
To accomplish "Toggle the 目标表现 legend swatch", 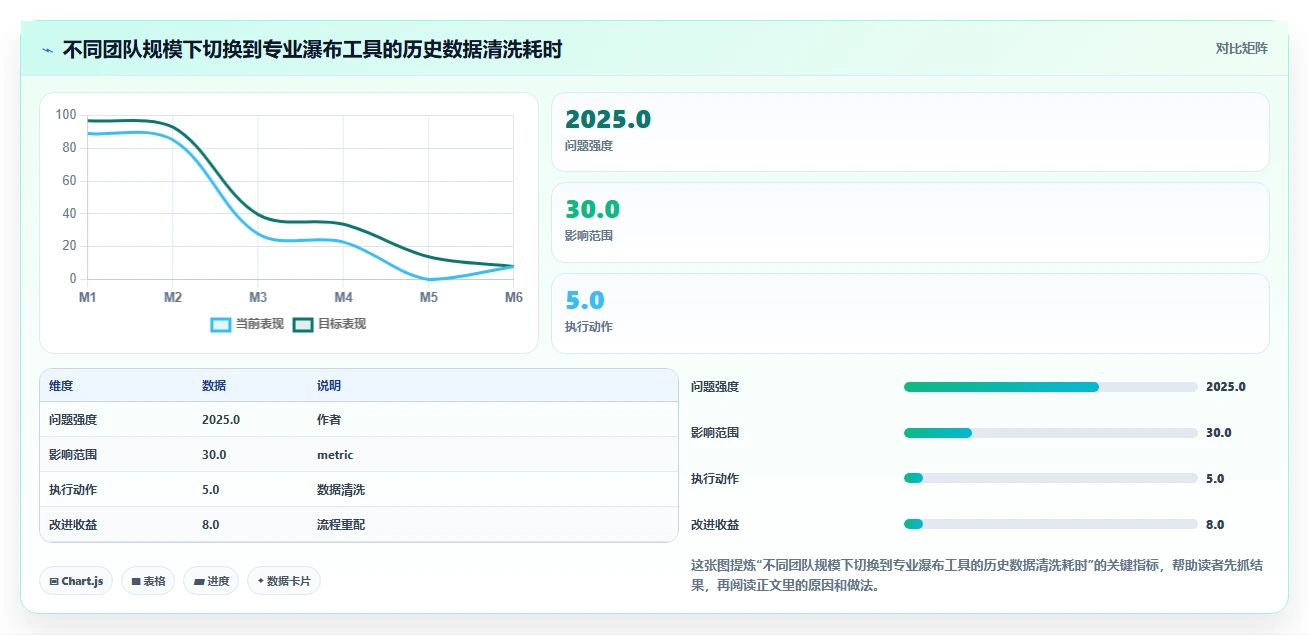I will (303, 324).
